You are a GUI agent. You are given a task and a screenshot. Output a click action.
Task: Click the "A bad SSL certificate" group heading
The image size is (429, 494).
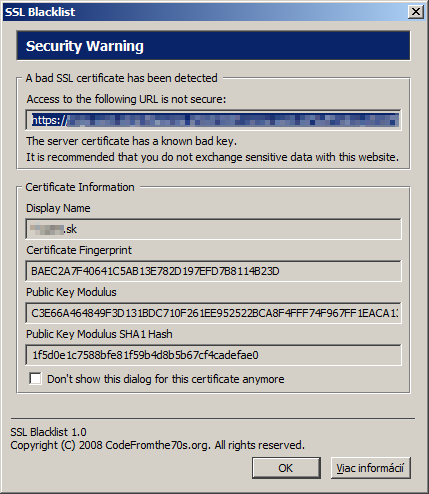point(122,78)
